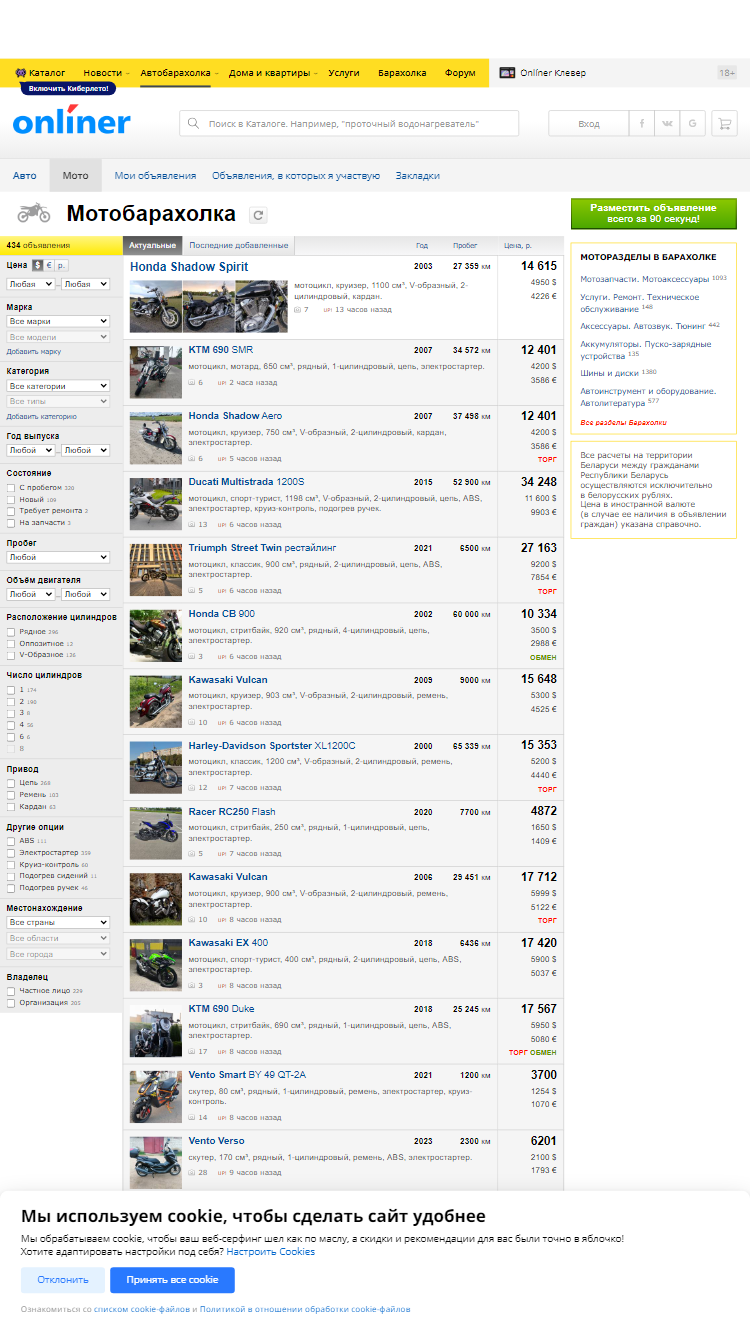This screenshot has width=750, height=1334.
Task: Open the minimum engine volume dropdown
Action: (30, 594)
